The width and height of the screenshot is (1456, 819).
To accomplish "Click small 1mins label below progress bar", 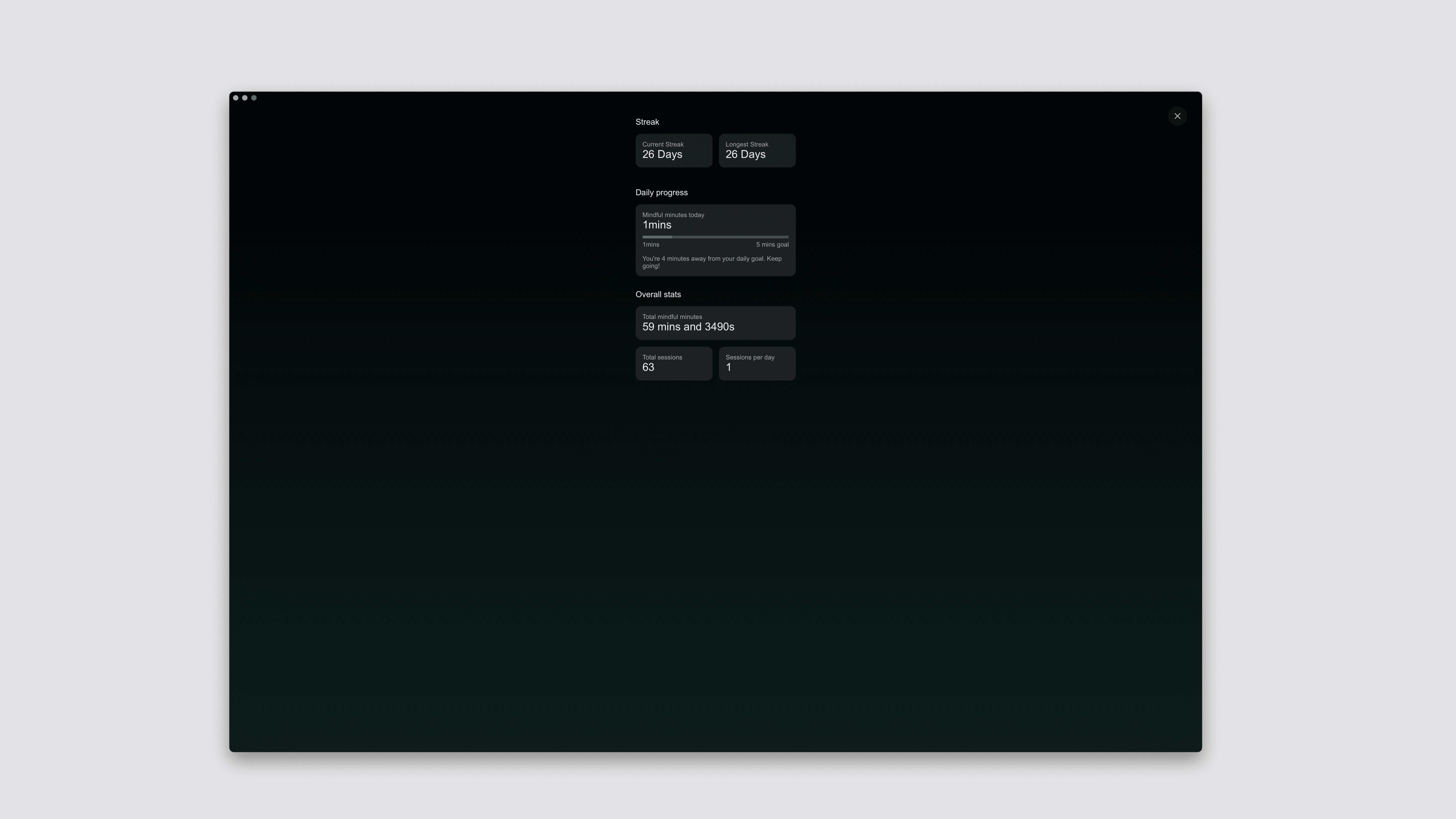I will [651, 245].
